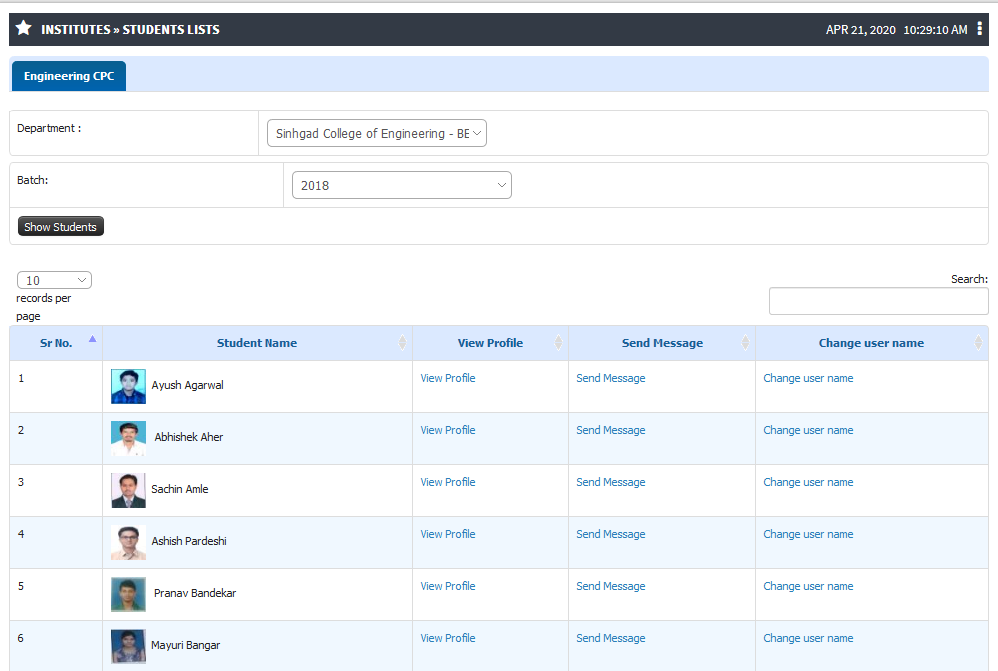Change user name for Ayush Agarwal
The image size is (998, 671).
pyautogui.click(x=808, y=378)
